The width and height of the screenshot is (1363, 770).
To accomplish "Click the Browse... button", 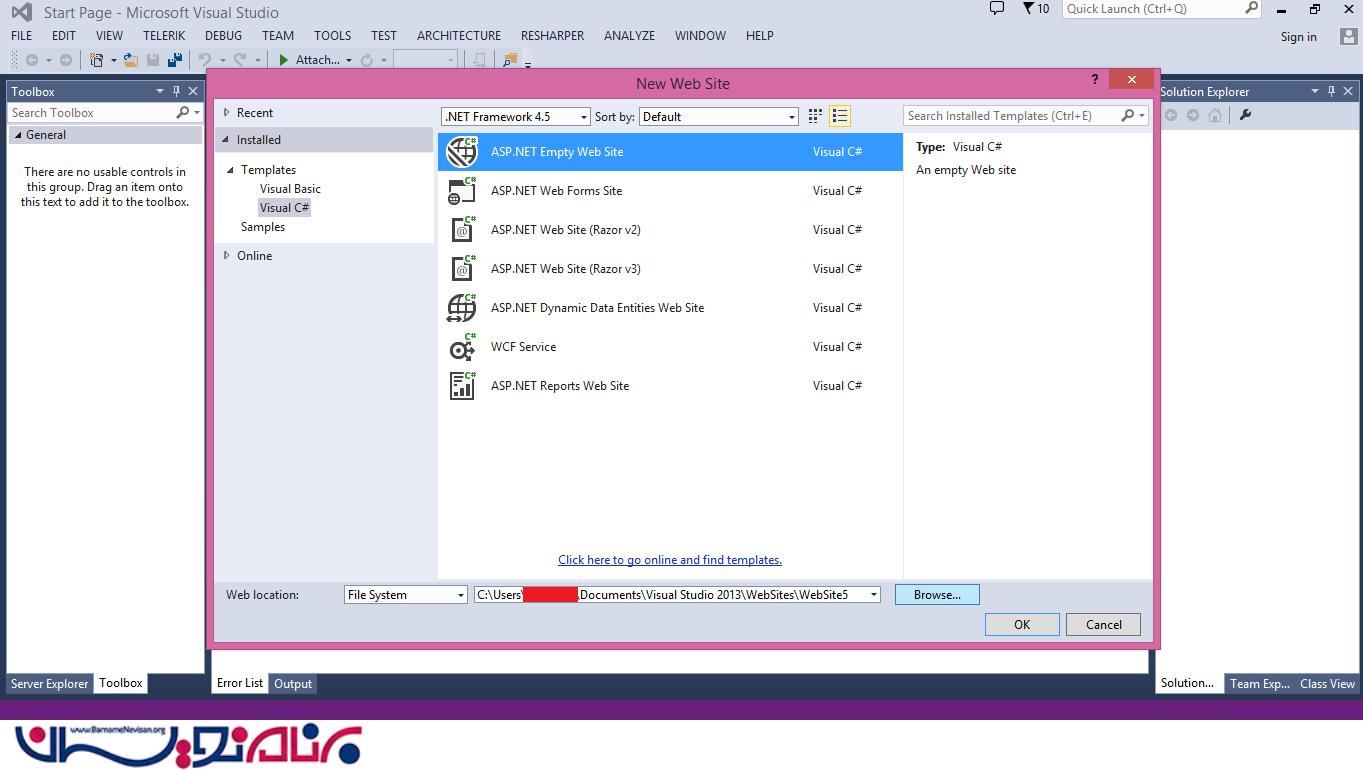I will pyautogui.click(x=937, y=595).
